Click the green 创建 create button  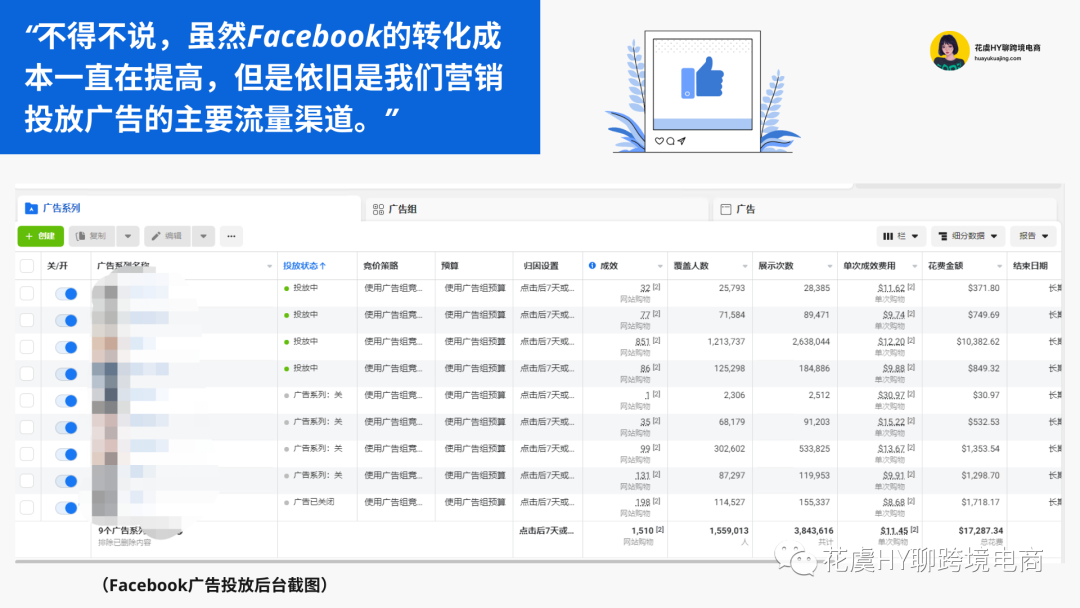click(x=40, y=237)
